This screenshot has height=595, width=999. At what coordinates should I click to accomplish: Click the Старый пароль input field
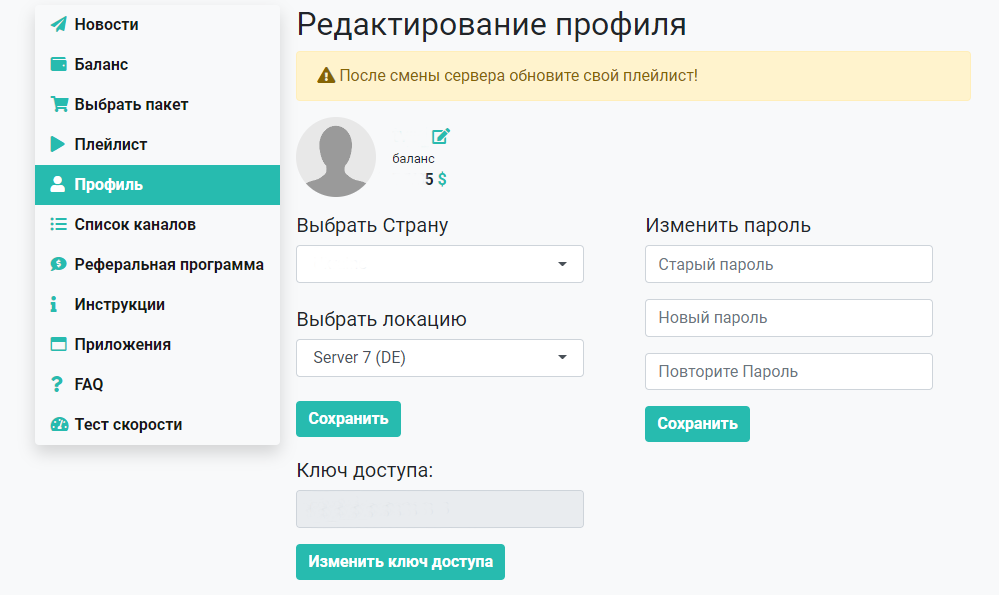pos(788,263)
